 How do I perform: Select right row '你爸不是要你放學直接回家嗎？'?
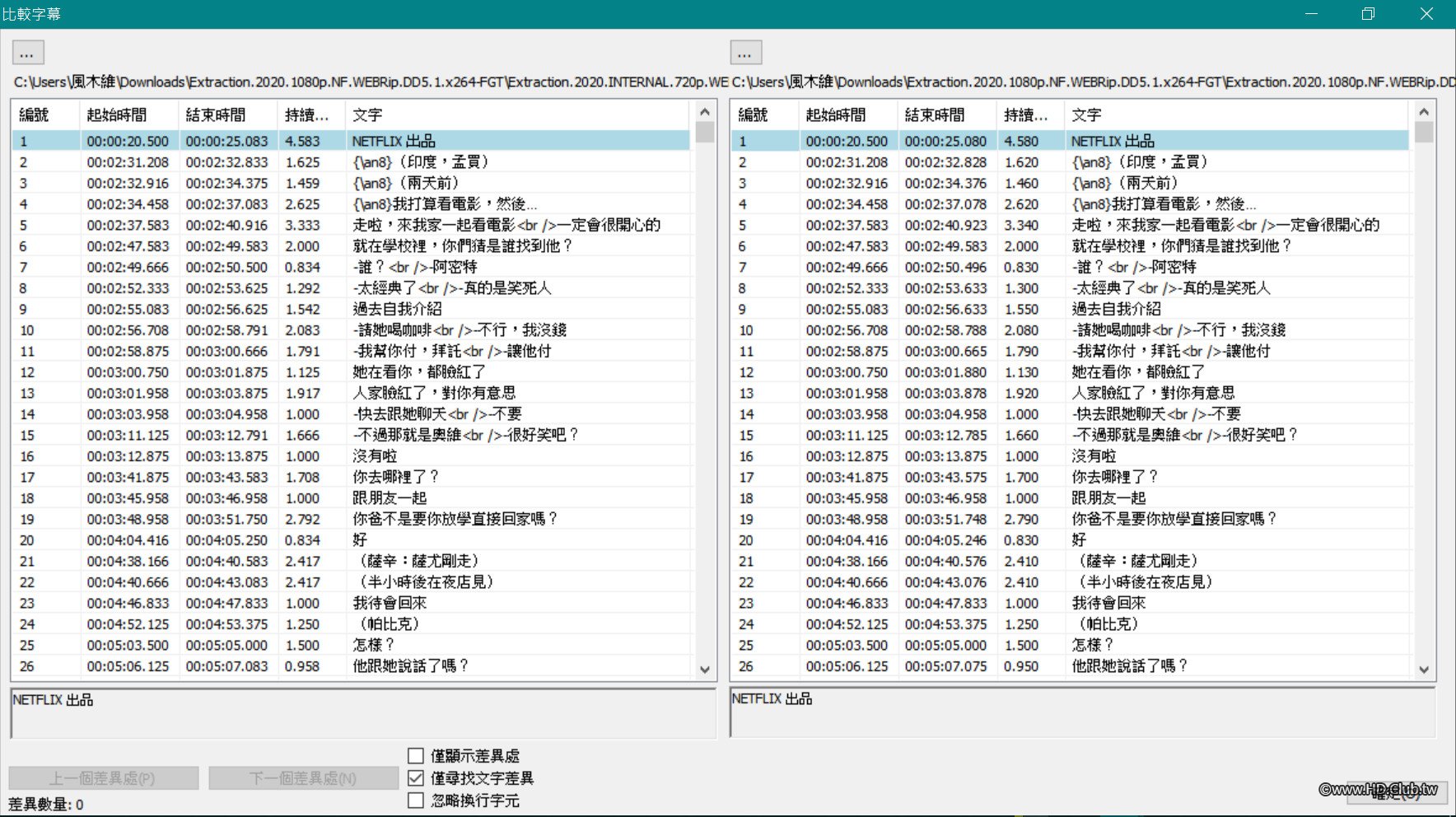click(x=1071, y=519)
